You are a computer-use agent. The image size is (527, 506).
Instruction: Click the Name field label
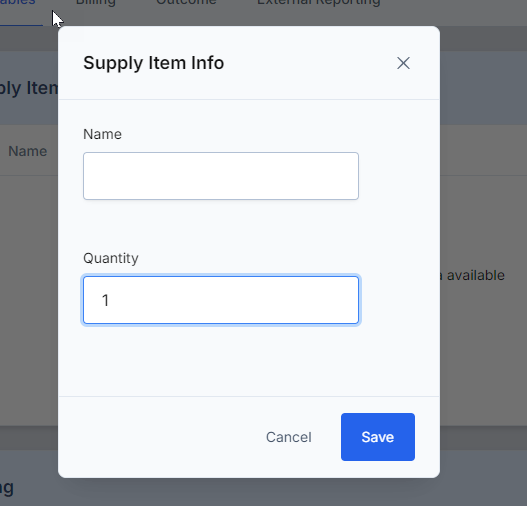click(x=102, y=134)
